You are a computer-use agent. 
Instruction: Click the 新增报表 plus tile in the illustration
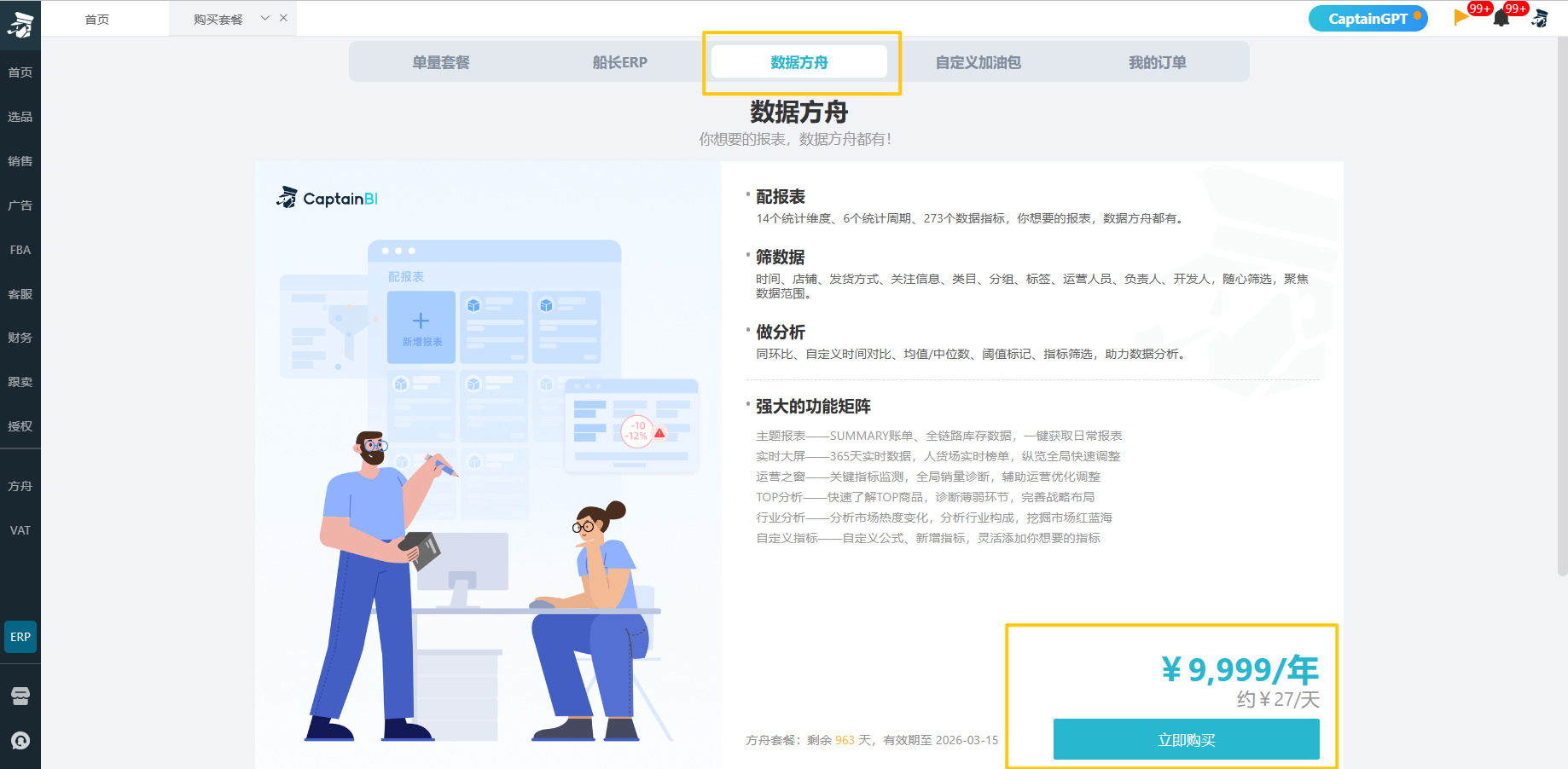tap(421, 327)
